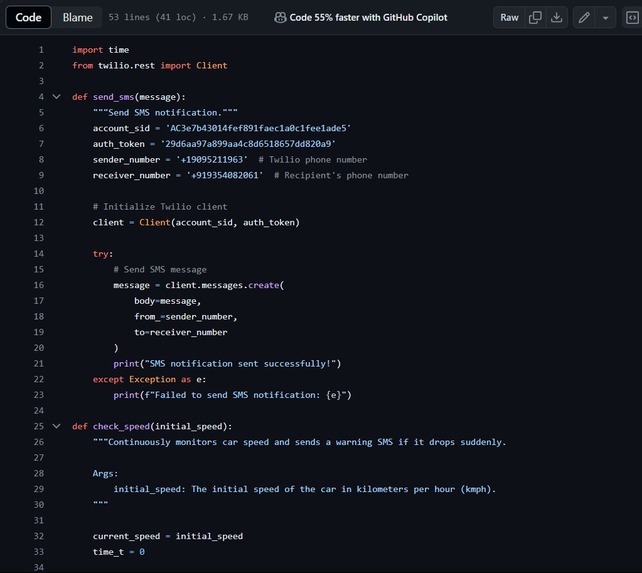Screen dimensions: 642x573
Task: Click 'send_sms' function name
Action: (113, 97)
